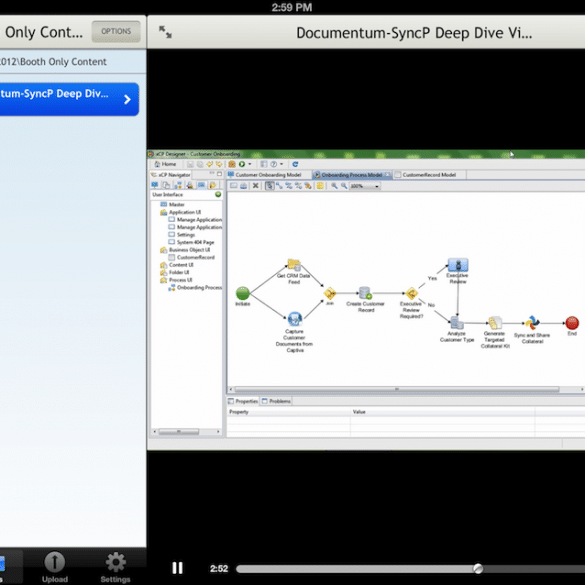Click the Executive Review Required? decision node
This screenshot has height=585, width=585.
(412, 294)
